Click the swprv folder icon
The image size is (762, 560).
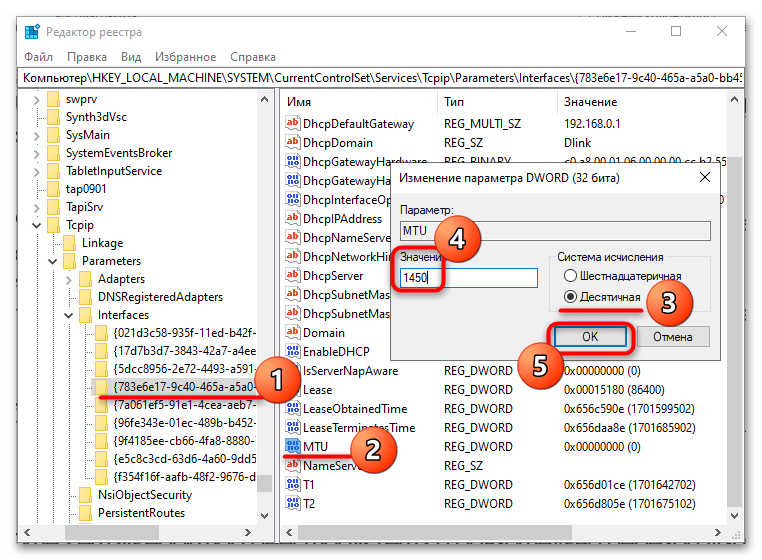(x=53, y=99)
